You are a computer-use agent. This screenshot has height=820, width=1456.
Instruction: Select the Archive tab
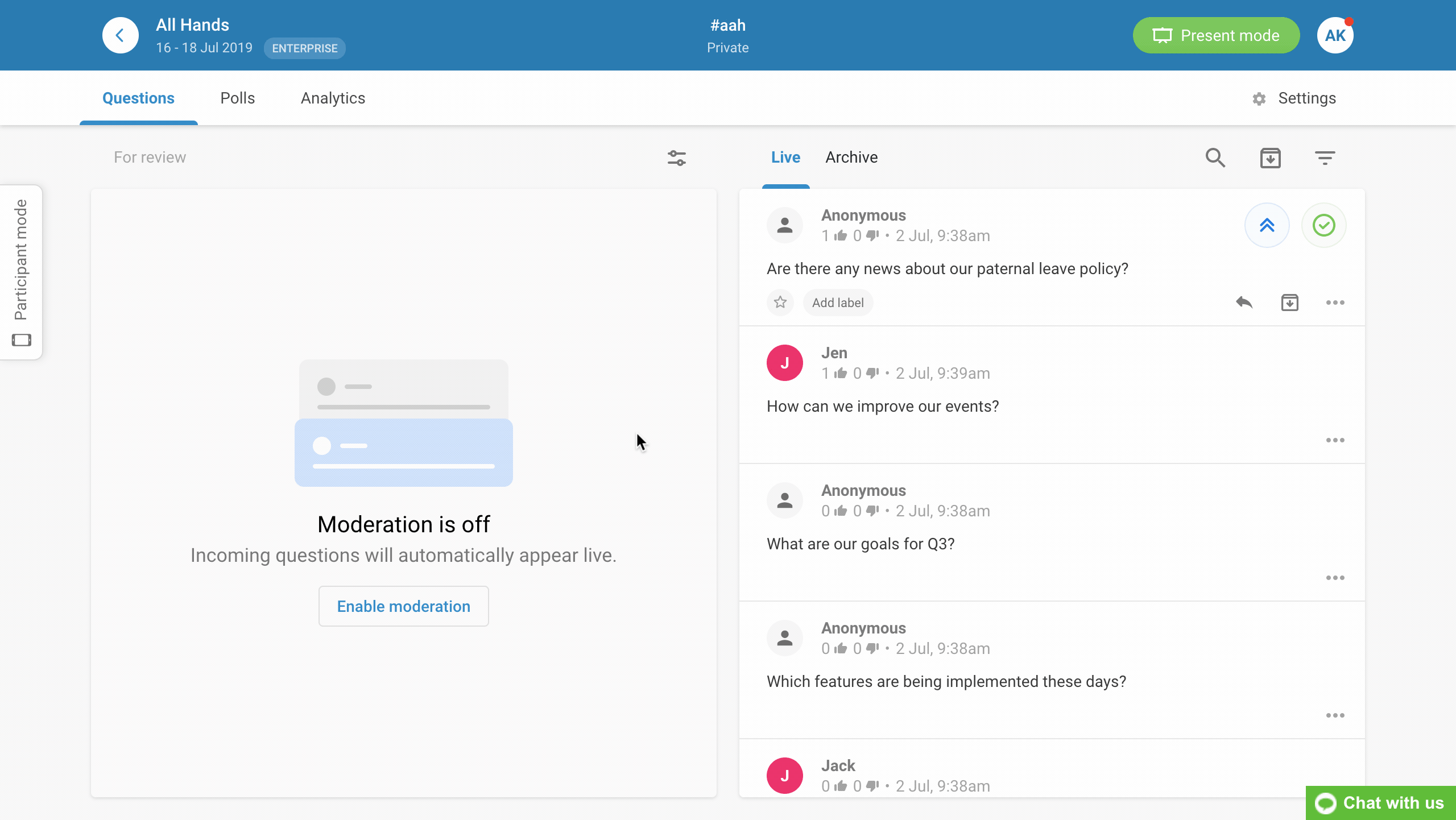[x=851, y=158]
